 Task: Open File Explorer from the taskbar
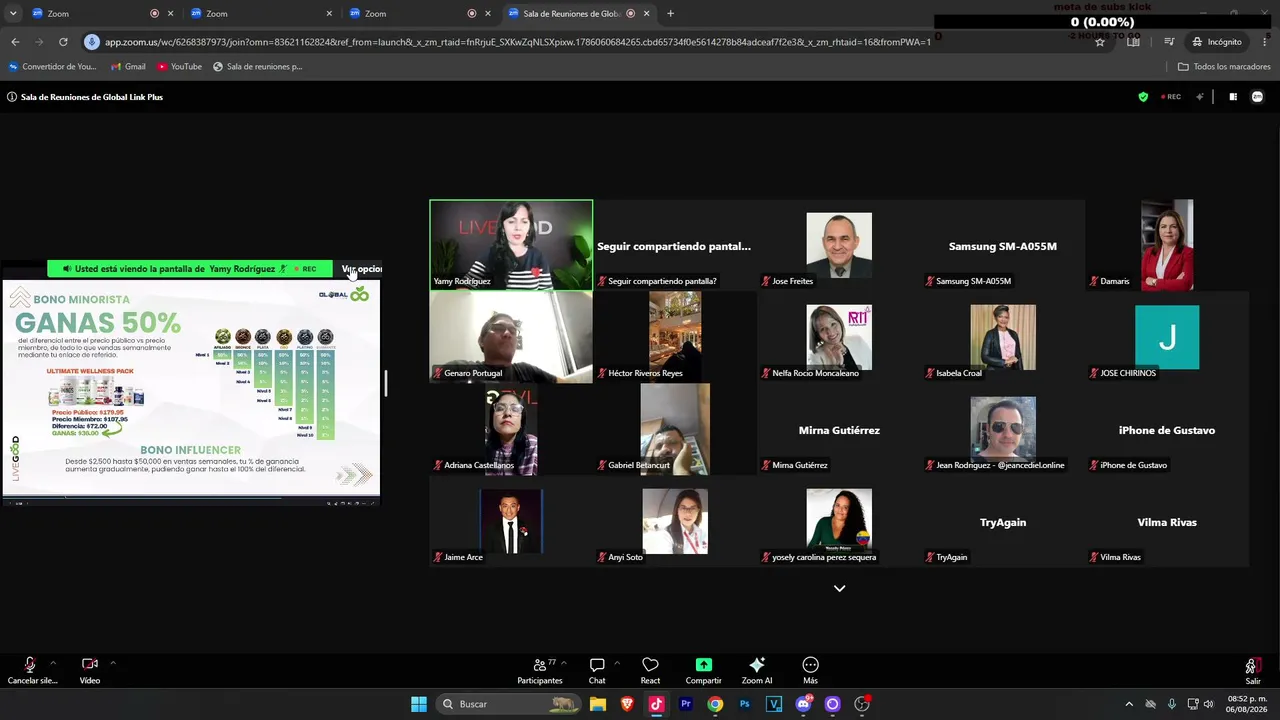(598, 704)
